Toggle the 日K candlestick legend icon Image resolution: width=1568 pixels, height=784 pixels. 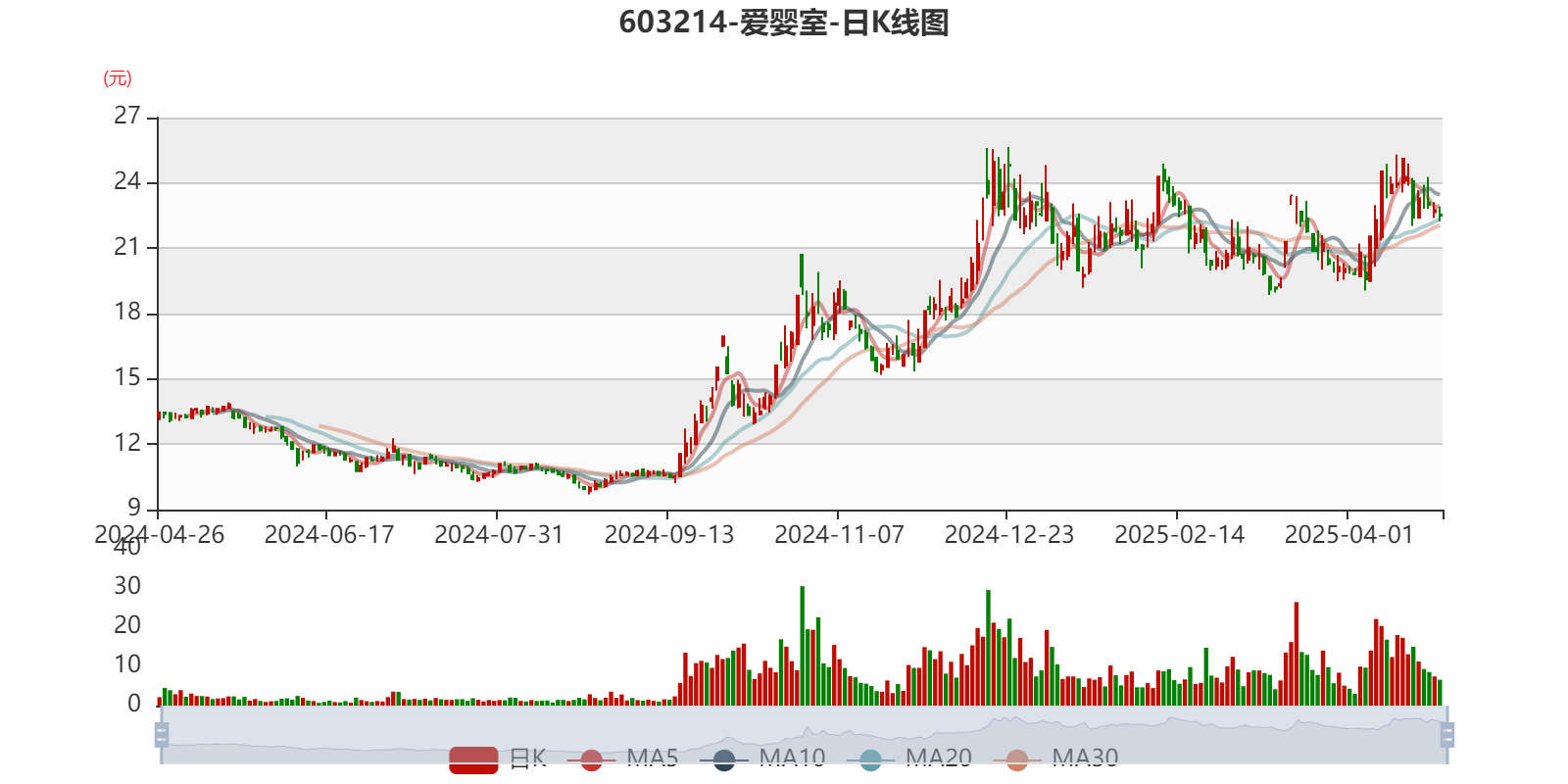pyautogui.click(x=473, y=759)
